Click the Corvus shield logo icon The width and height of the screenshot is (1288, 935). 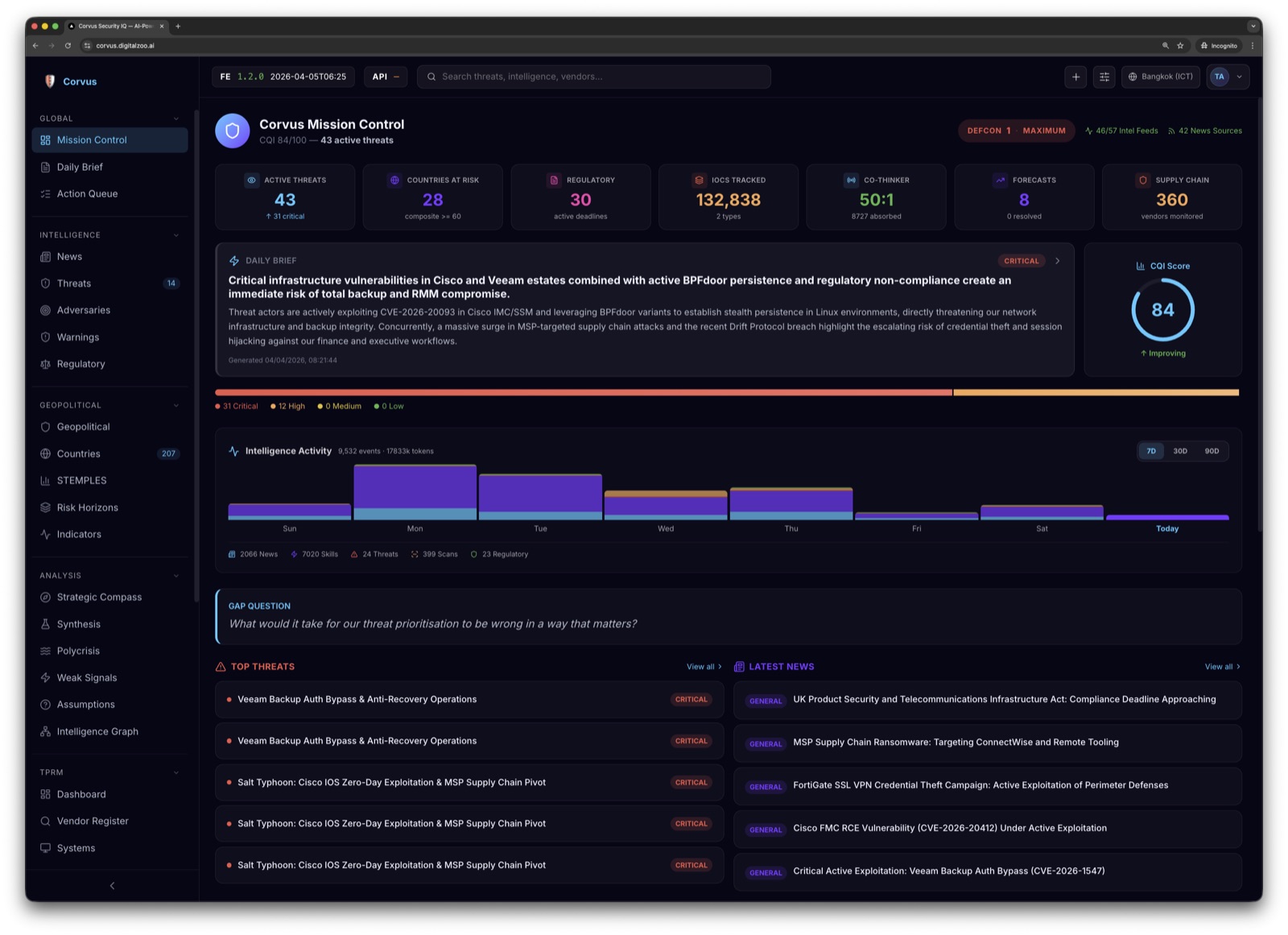[x=50, y=81]
